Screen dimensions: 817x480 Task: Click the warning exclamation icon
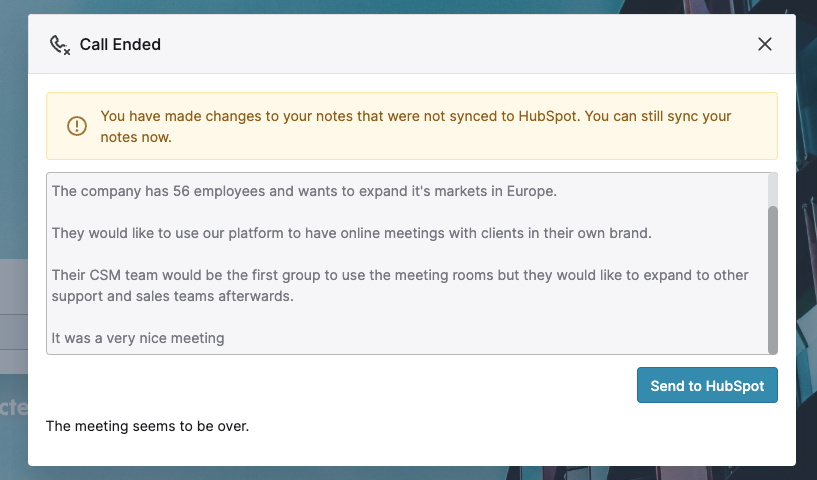tap(77, 126)
